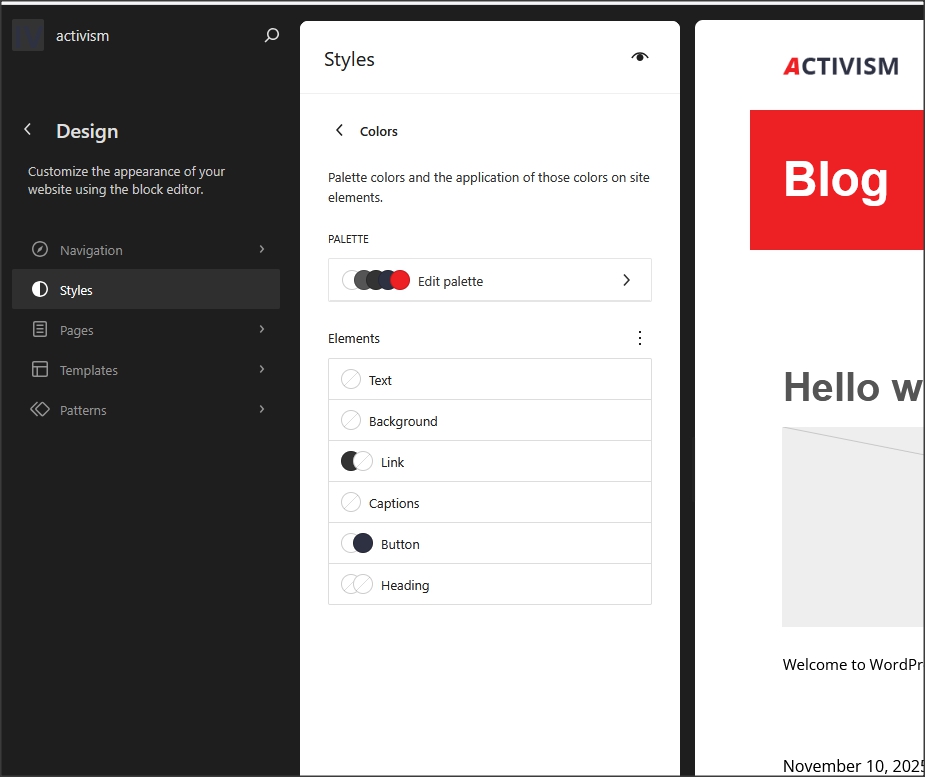Click the Button element dark color swatch
This screenshot has height=777, width=925.
pos(363,544)
